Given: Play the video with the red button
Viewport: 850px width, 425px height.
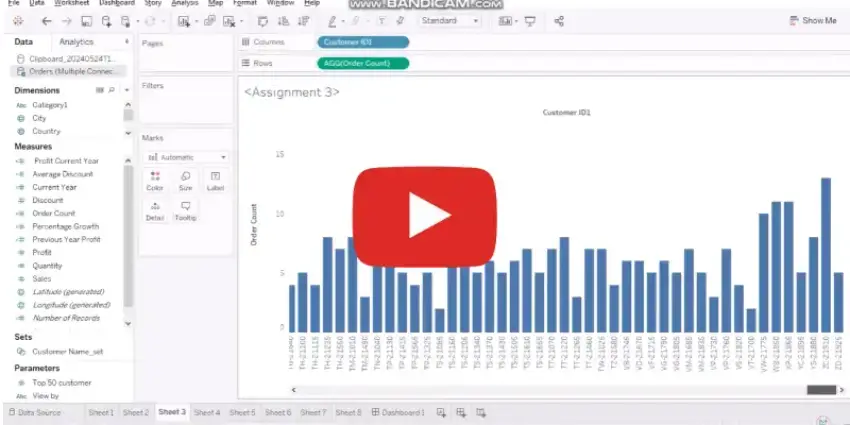Looking at the screenshot, I should coord(426,217).
